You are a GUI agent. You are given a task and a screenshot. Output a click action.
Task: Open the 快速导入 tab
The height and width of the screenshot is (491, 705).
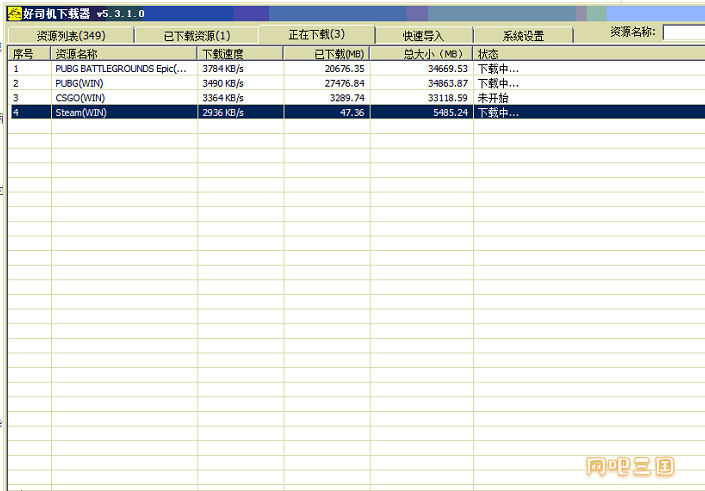(424, 36)
